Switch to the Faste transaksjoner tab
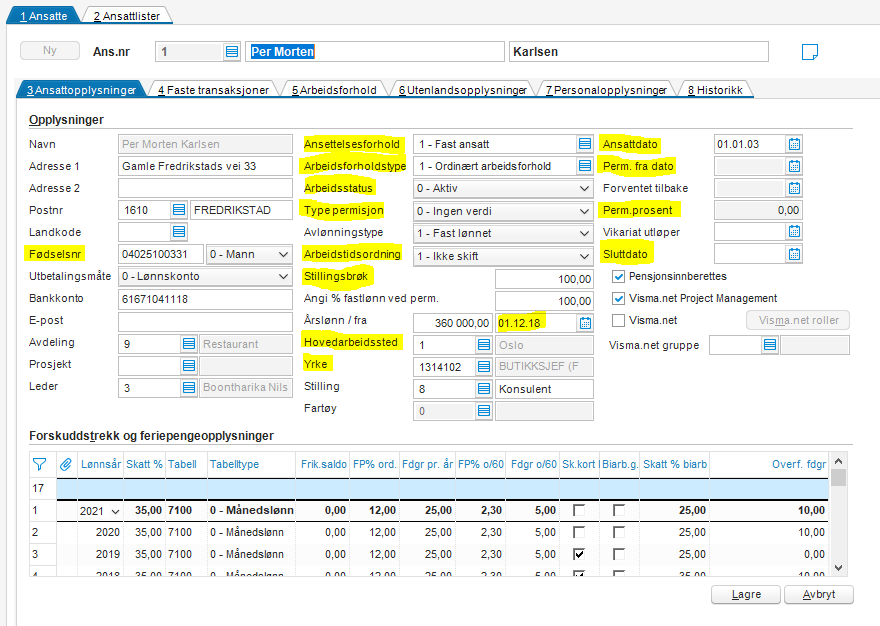 click(x=213, y=90)
